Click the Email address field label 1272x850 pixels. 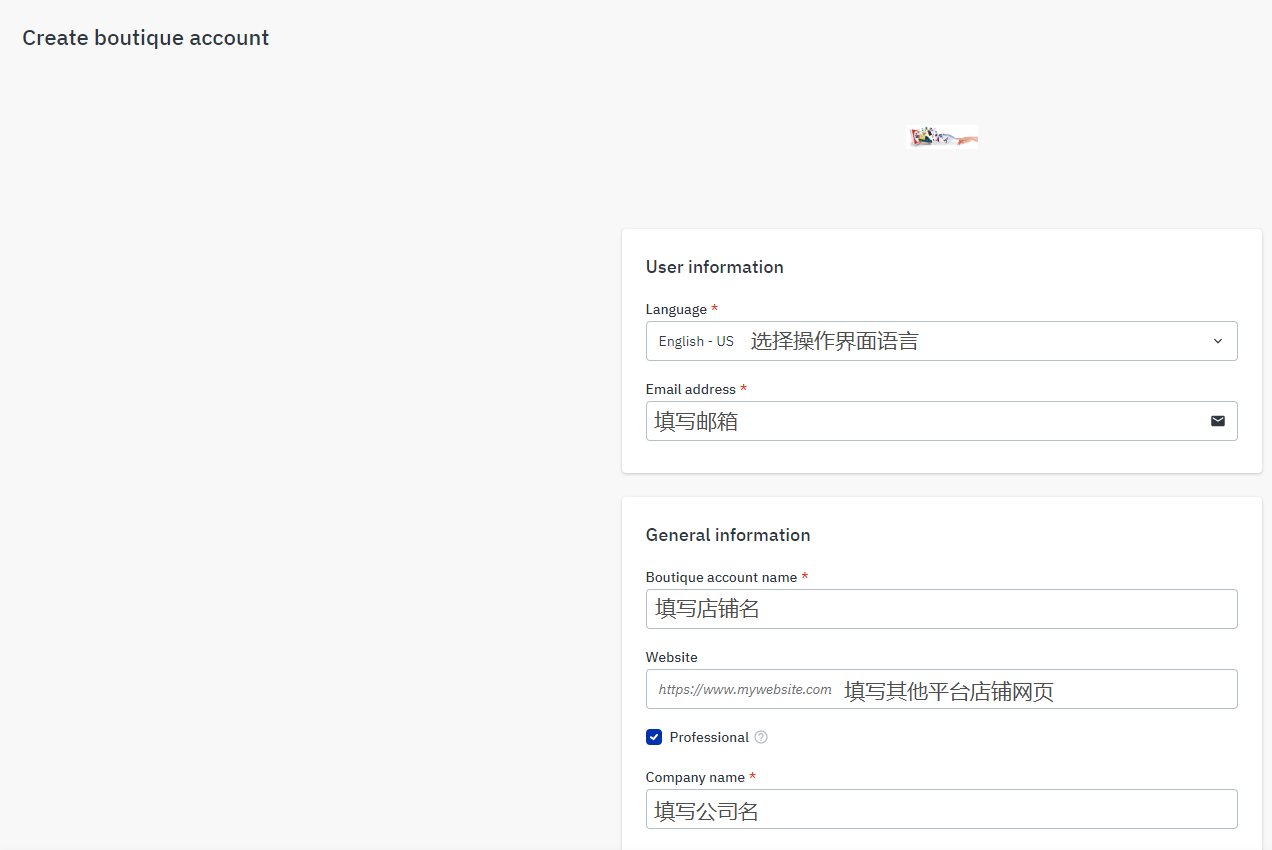(x=690, y=389)
